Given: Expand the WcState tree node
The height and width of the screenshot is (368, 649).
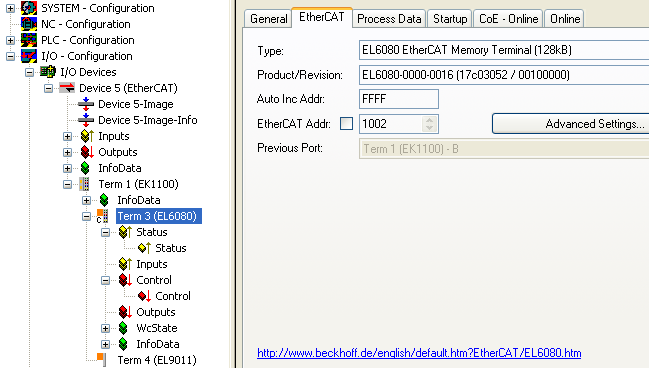Looking at the screenshot, I should (x=106, y=328).
